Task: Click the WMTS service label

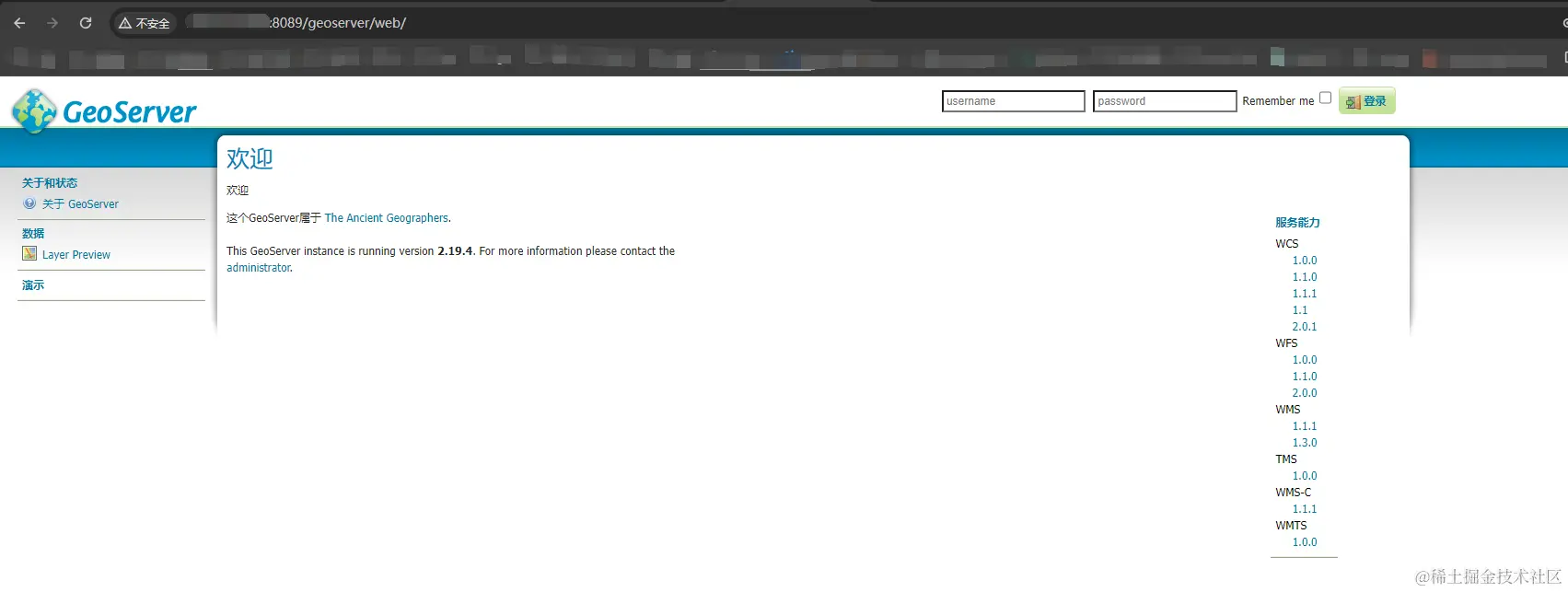Action: pyautogui.click(x=1291, y=526)
